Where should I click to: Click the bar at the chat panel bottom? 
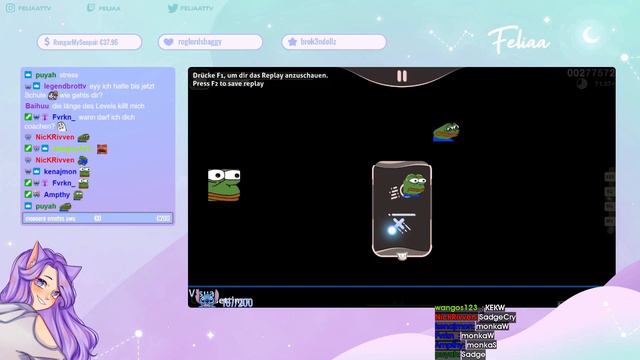click(x=98, y=218)
